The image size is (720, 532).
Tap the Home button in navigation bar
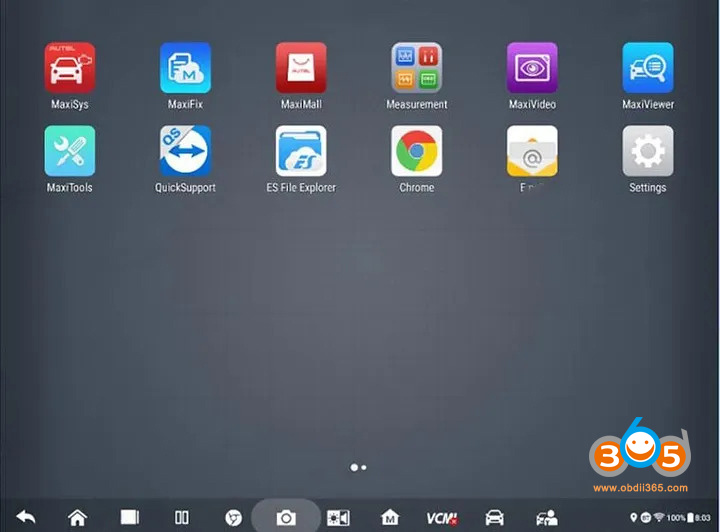(78, 518)
